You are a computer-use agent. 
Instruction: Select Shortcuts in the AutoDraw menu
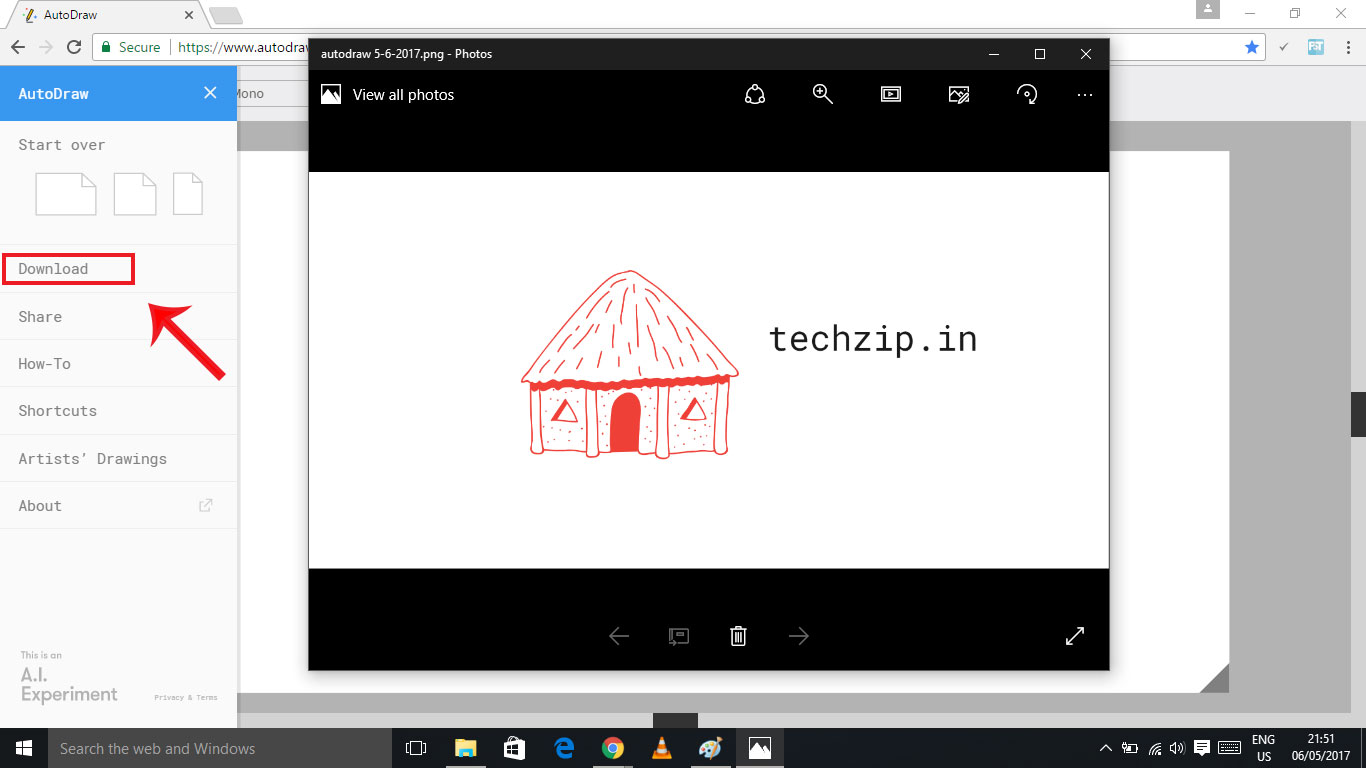tap(58, 411)
